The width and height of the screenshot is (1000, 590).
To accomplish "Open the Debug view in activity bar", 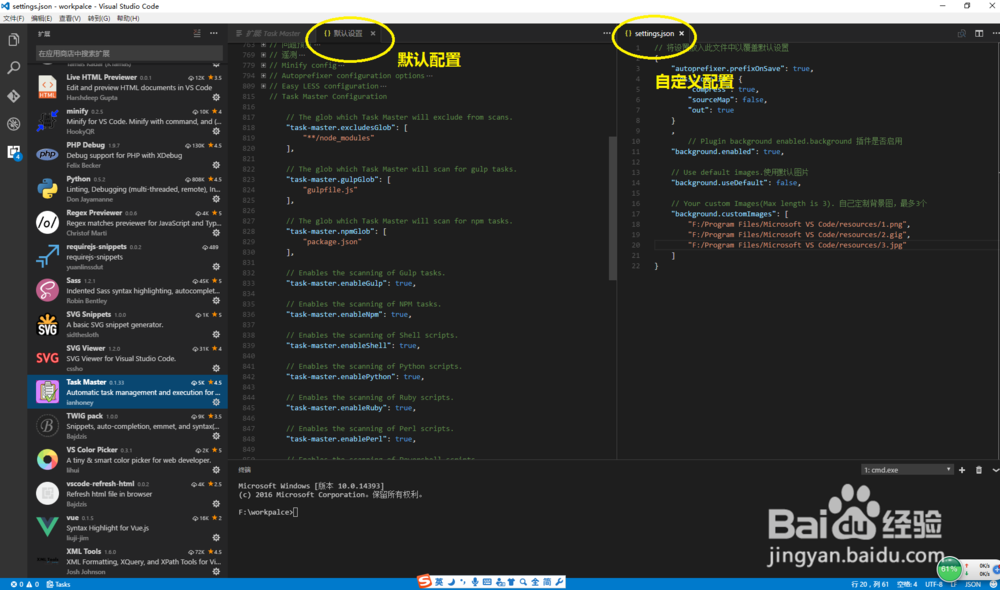I will 13,124.
